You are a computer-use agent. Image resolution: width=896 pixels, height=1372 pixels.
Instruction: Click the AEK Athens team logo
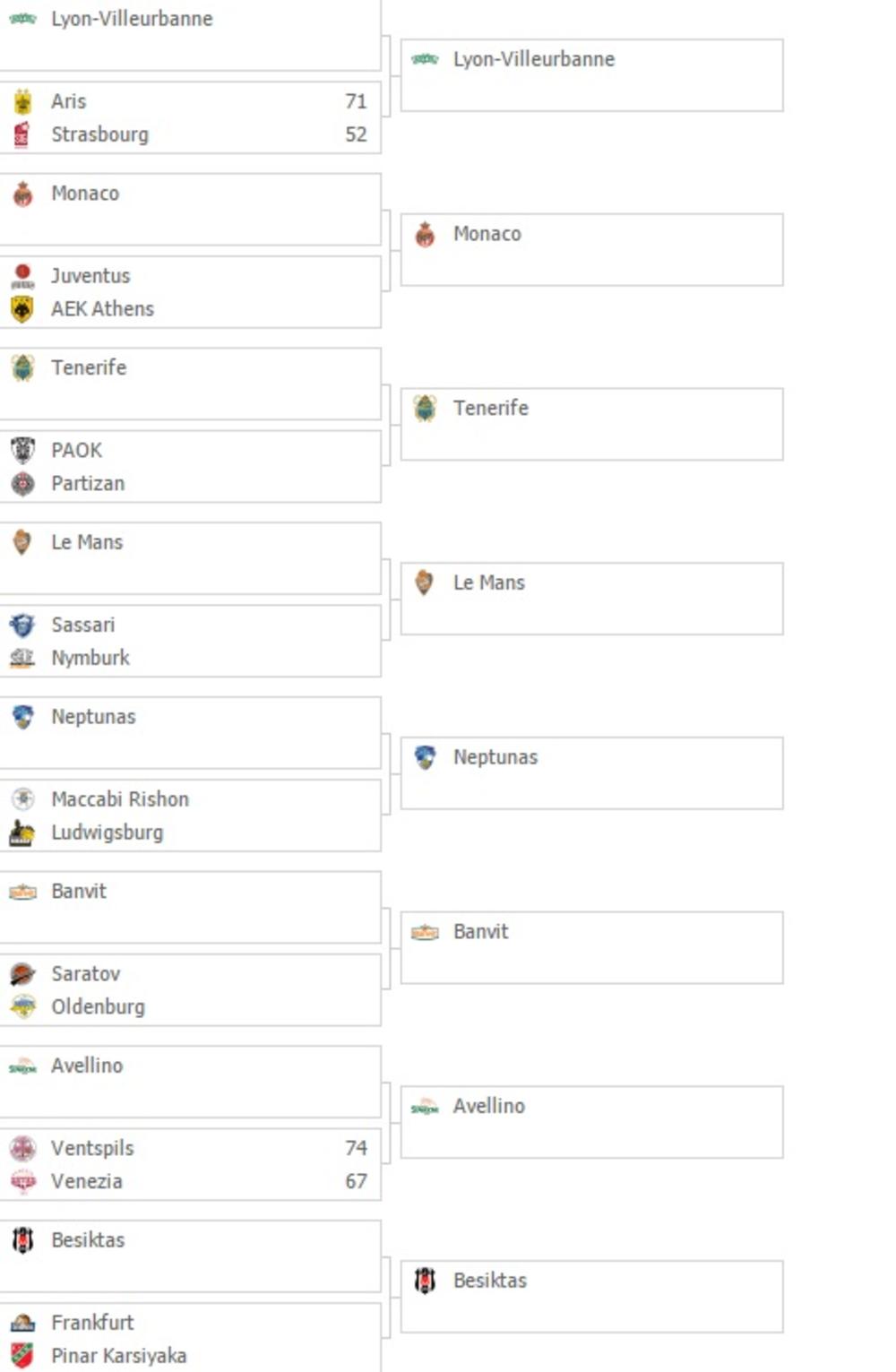[22, 309]
